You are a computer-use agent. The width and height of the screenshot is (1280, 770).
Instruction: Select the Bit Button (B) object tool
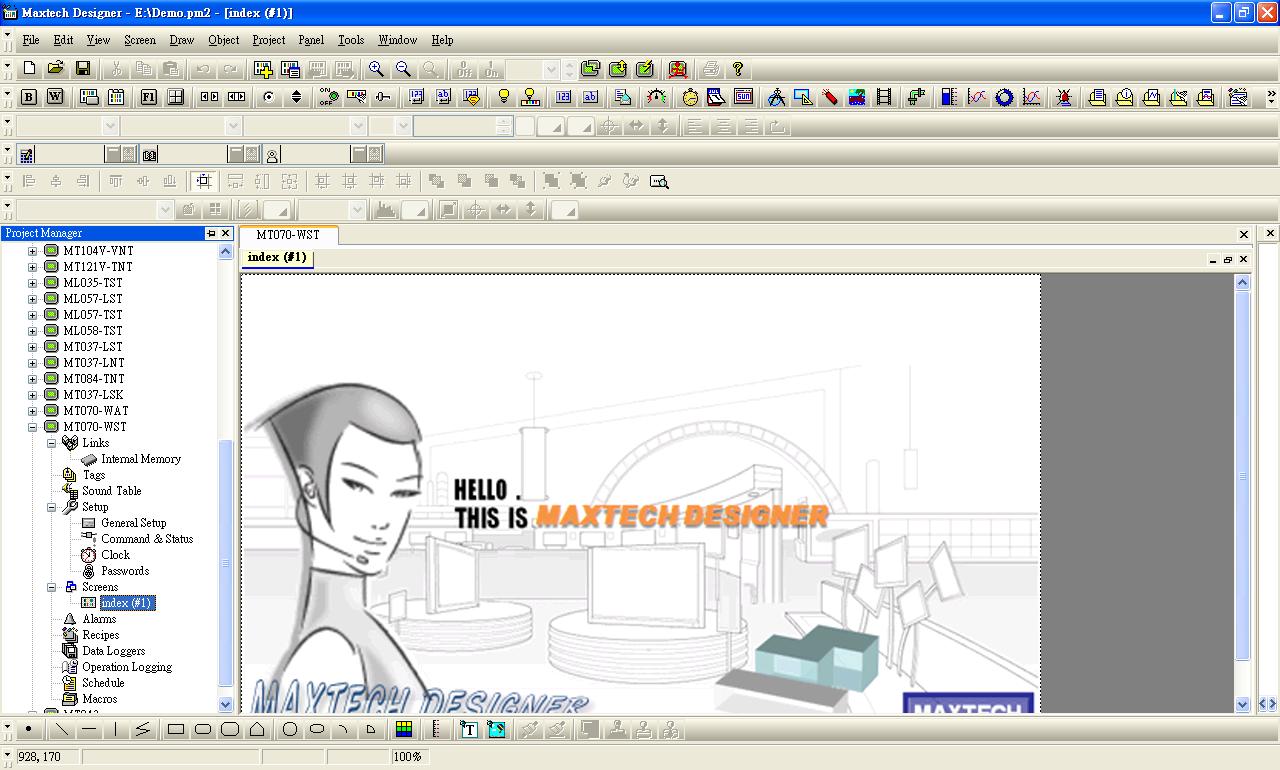(29, 97)
